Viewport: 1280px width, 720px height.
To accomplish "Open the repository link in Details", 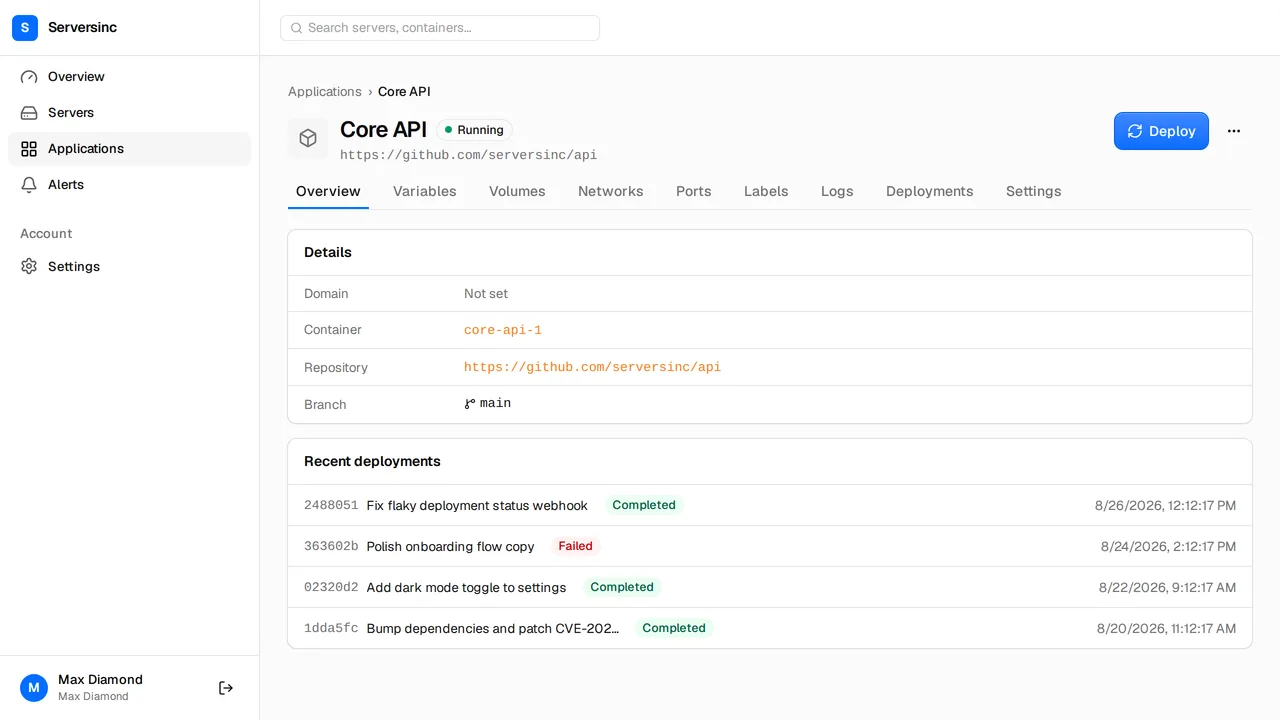I will [592, 367].
